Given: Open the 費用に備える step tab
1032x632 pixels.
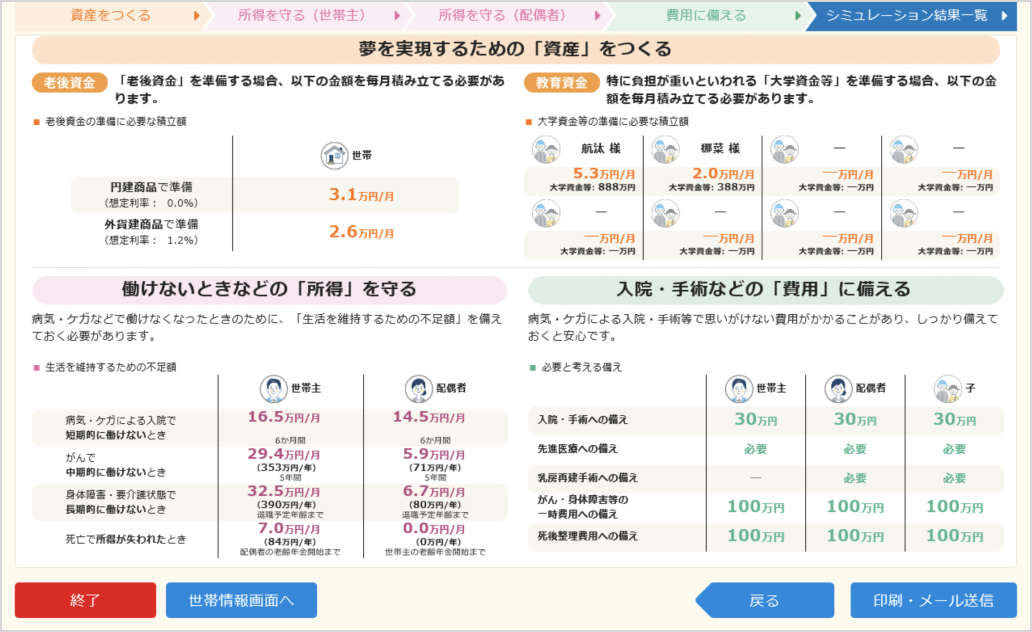Looking at the screenshot, I should [709, 15].
